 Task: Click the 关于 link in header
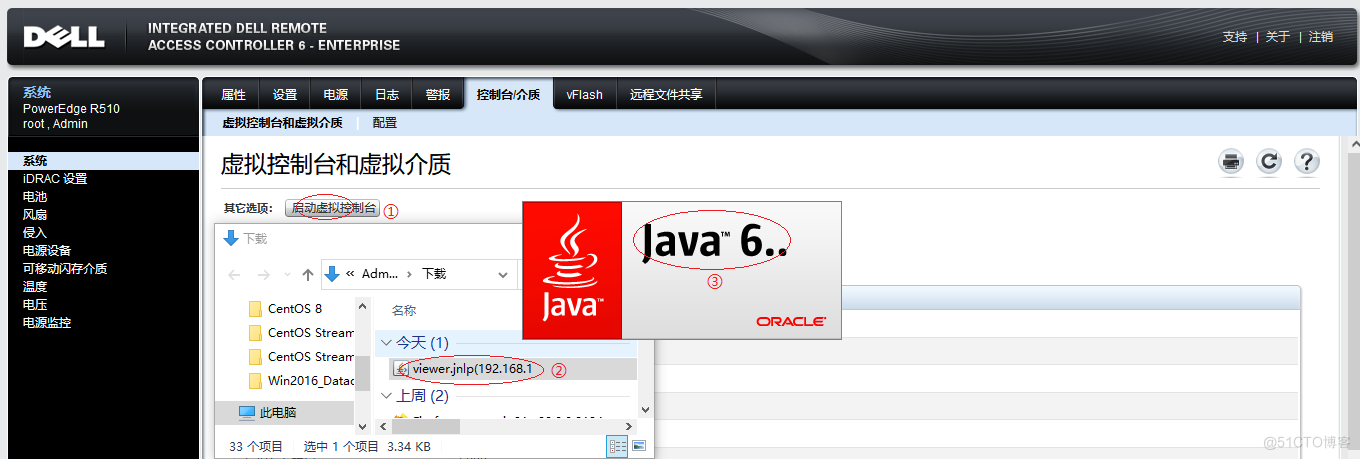tap(1278, 37)
